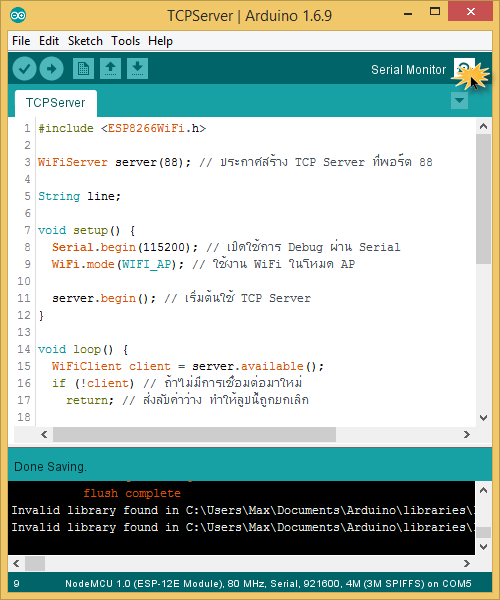The image size is (500, 600).
Task: Click the console horizontal scrollbar left arrow
Action: pyautogui.click(x=16, y=563)
